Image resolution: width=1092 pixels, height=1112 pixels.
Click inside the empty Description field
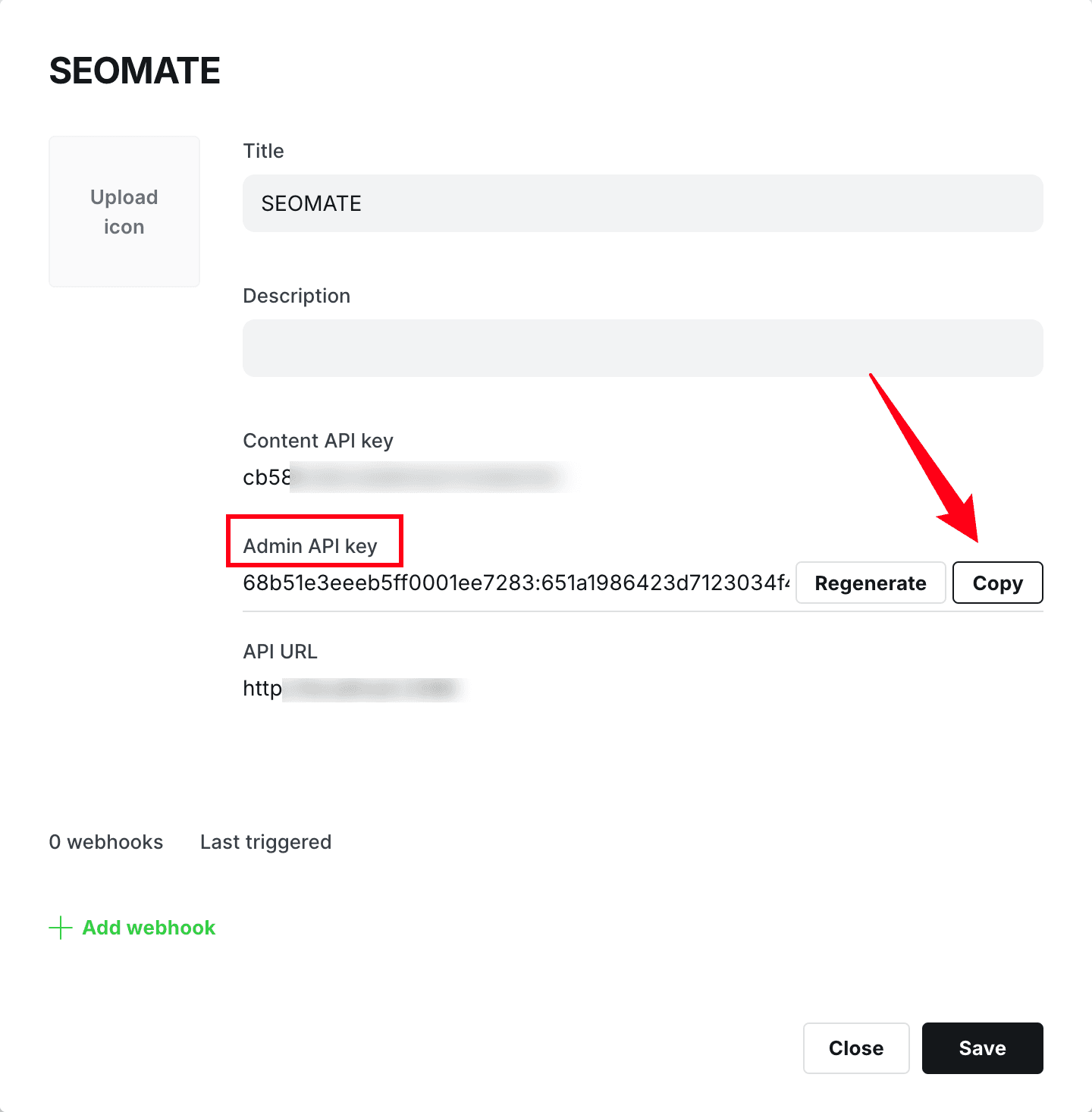[642, 348]
